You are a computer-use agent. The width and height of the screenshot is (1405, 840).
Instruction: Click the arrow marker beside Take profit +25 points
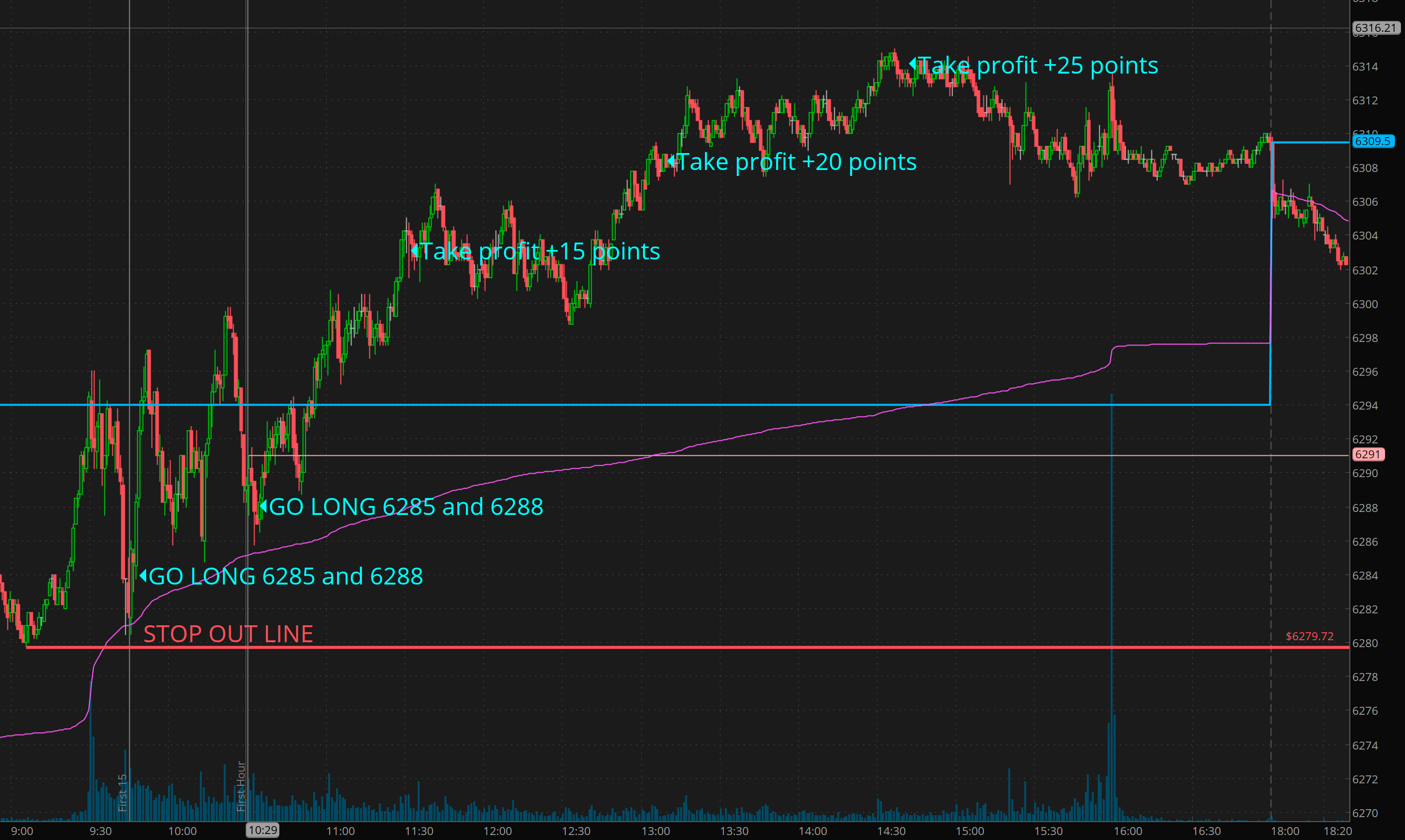[912, 64]
